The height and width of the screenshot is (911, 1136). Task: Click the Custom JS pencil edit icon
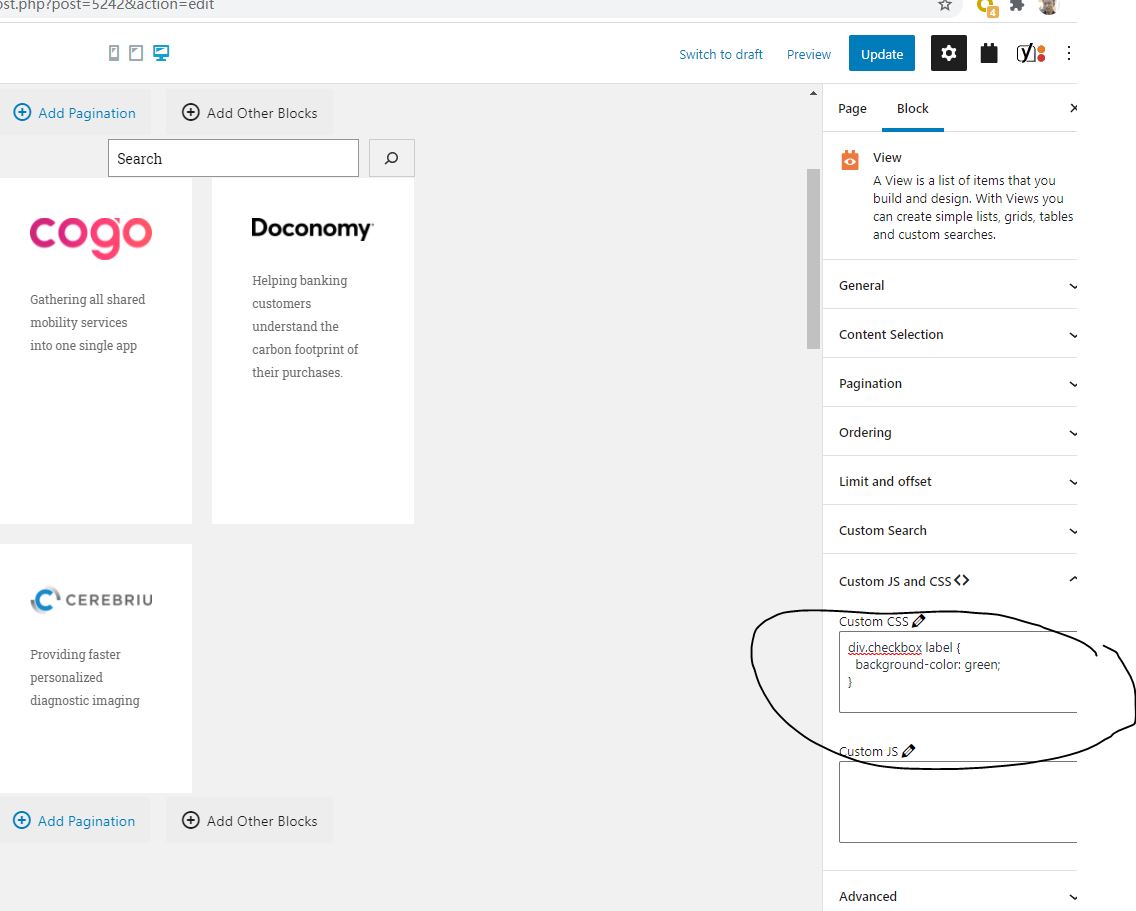pos(908,750)
